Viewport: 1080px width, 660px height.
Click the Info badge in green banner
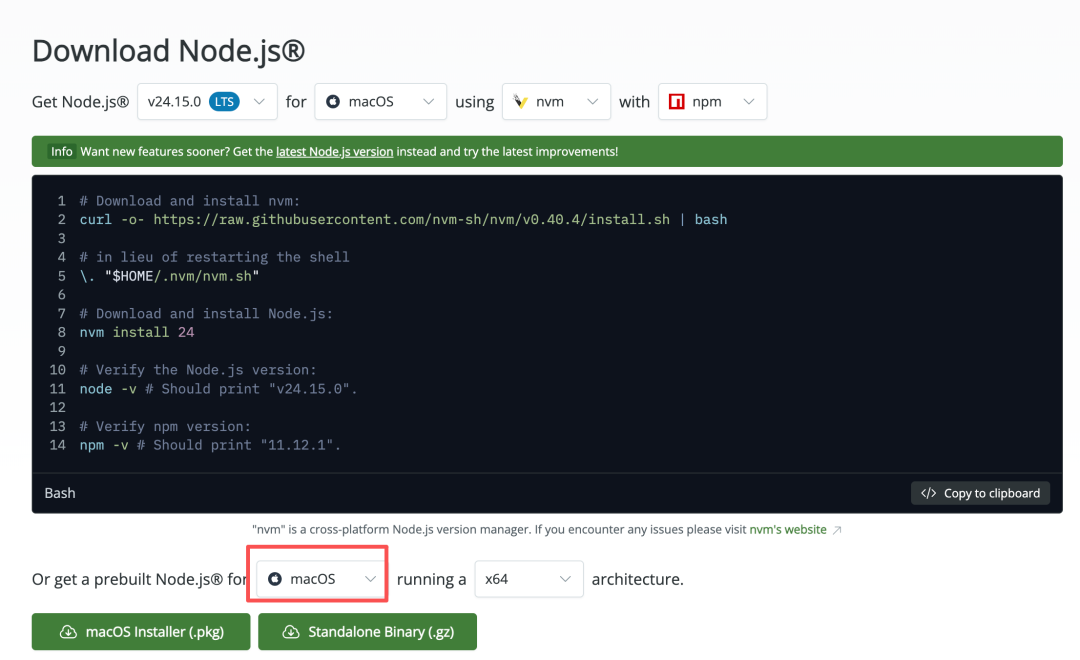61,152
